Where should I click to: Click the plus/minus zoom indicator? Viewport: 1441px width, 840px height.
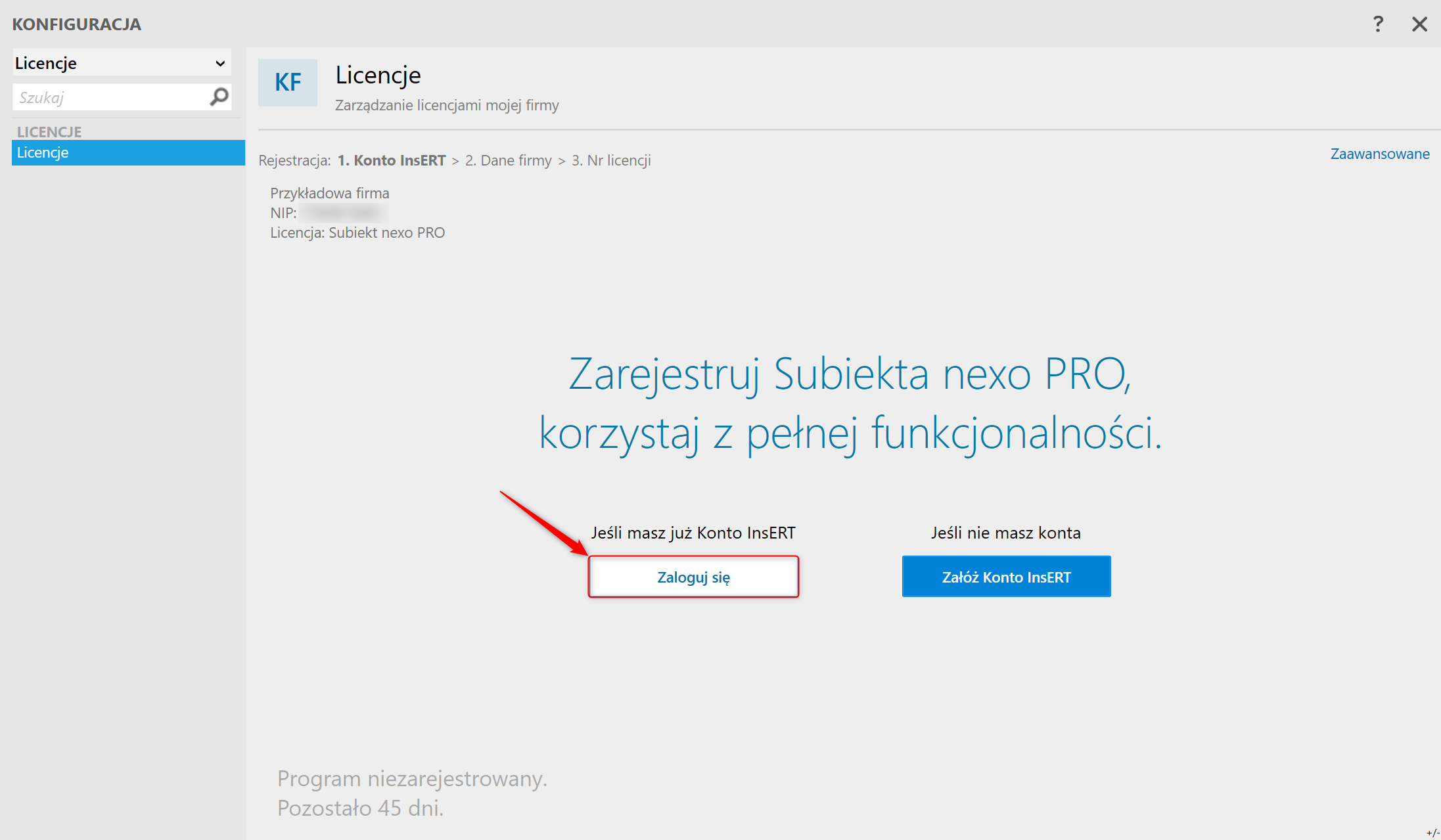[x=1432, y=833]
